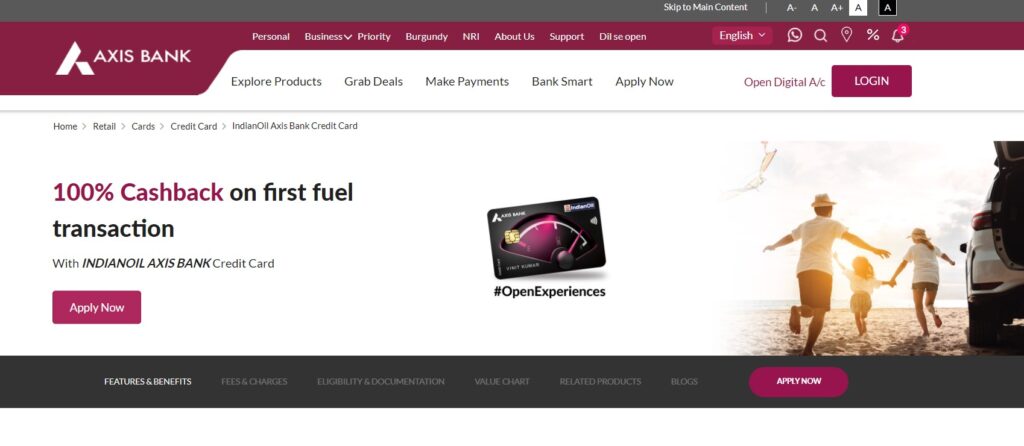This screenshot has height=446, width=1024.
Task: Open the Explore Products menu
Action: click(x=276, y=82)
